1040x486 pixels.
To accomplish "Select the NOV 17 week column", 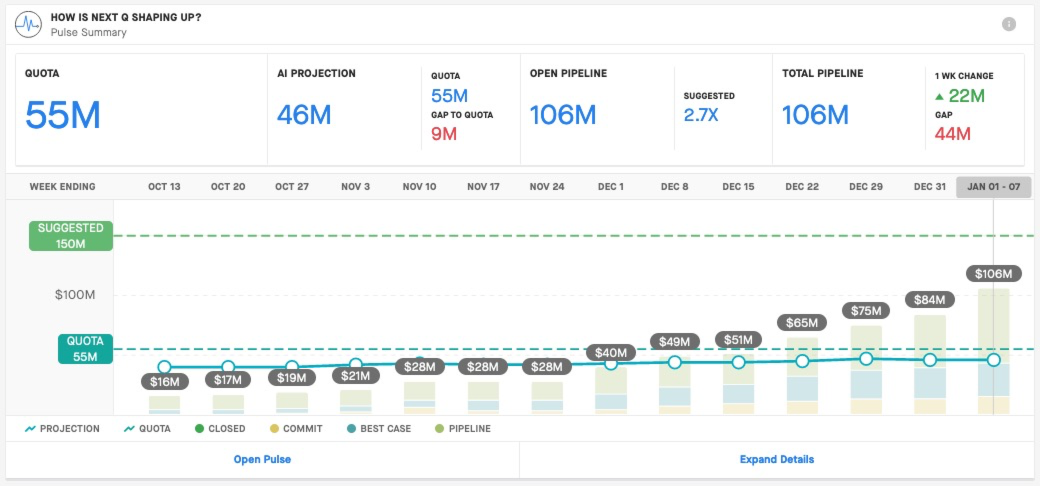I will (483, 187).
